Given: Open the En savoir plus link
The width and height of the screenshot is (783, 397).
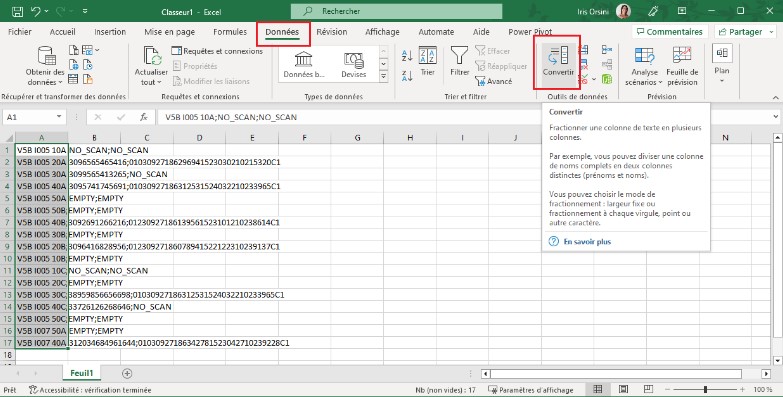Looking at the screenshot, I should point(587,242).
